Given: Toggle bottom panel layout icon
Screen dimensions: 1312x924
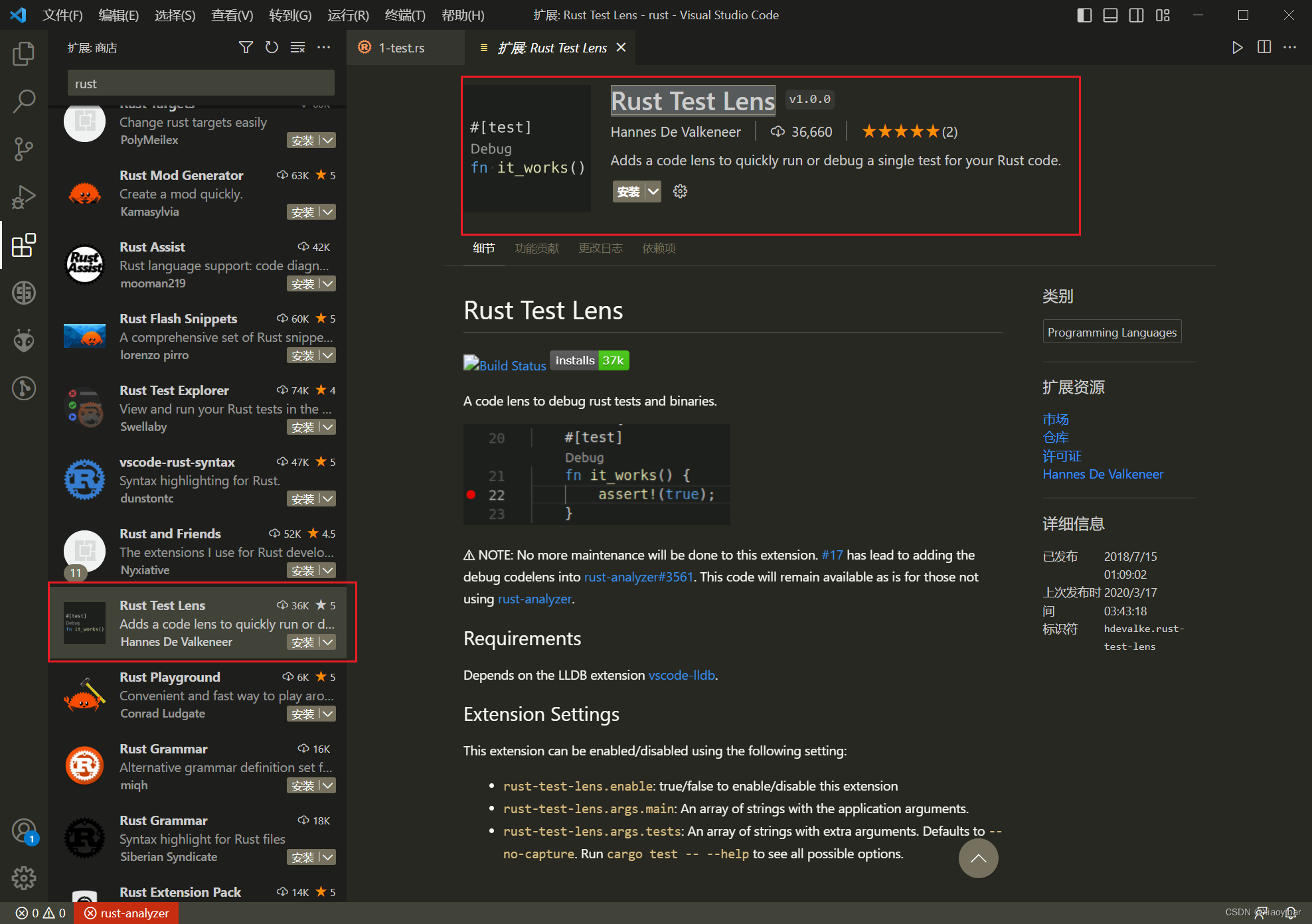Looking at the screenshot, I should [1110, 15].
